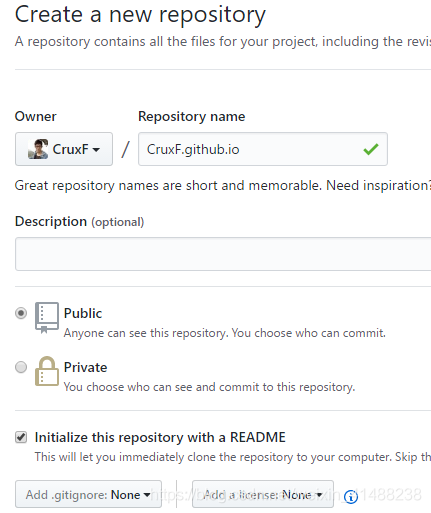Click into the Repository name input field

263,149
